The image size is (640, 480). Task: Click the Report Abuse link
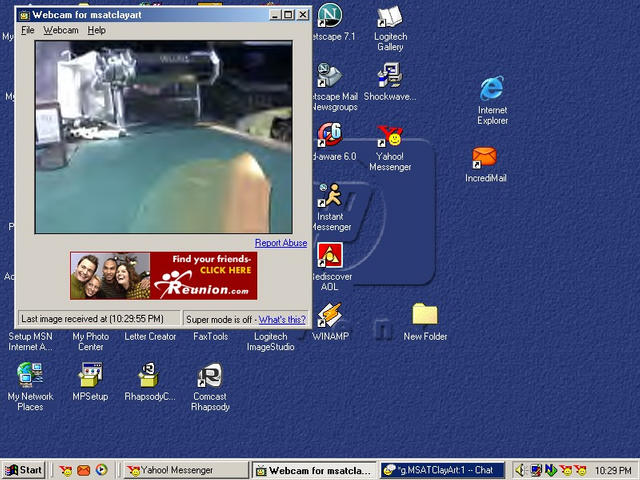tap(281, 243)
